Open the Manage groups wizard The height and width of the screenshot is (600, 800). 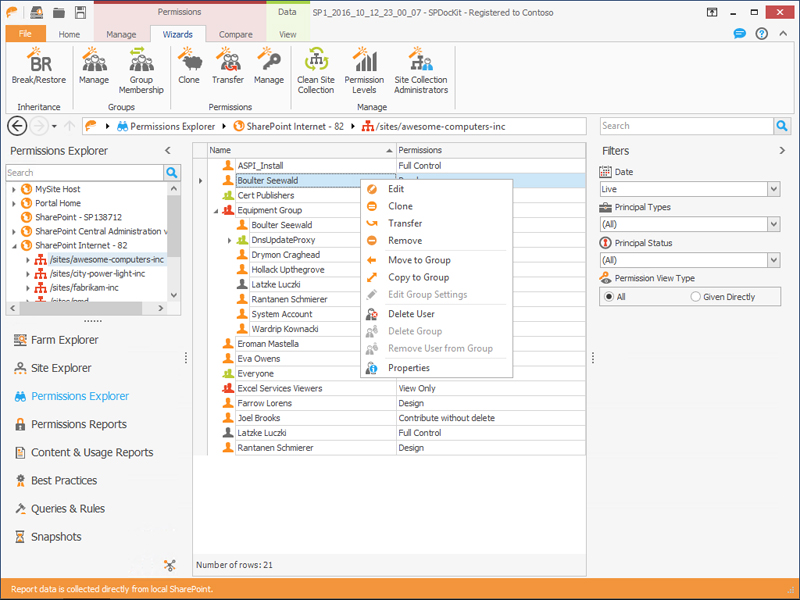coord(94,66)
